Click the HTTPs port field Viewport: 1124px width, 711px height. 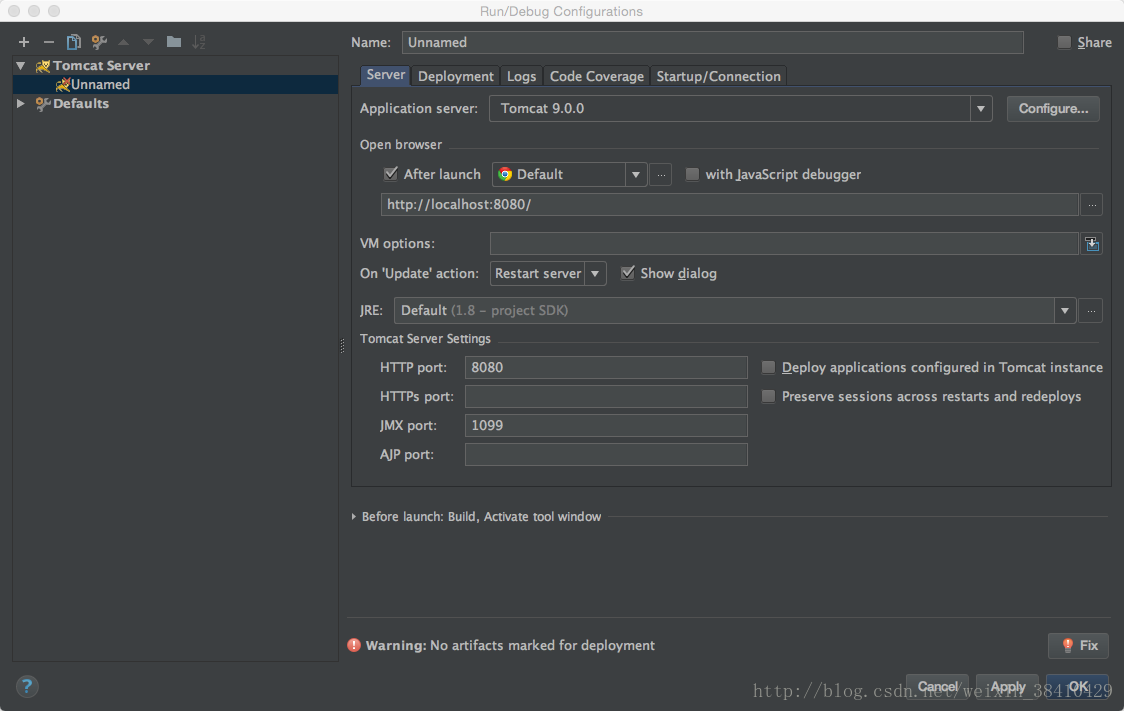click(606, 396)
